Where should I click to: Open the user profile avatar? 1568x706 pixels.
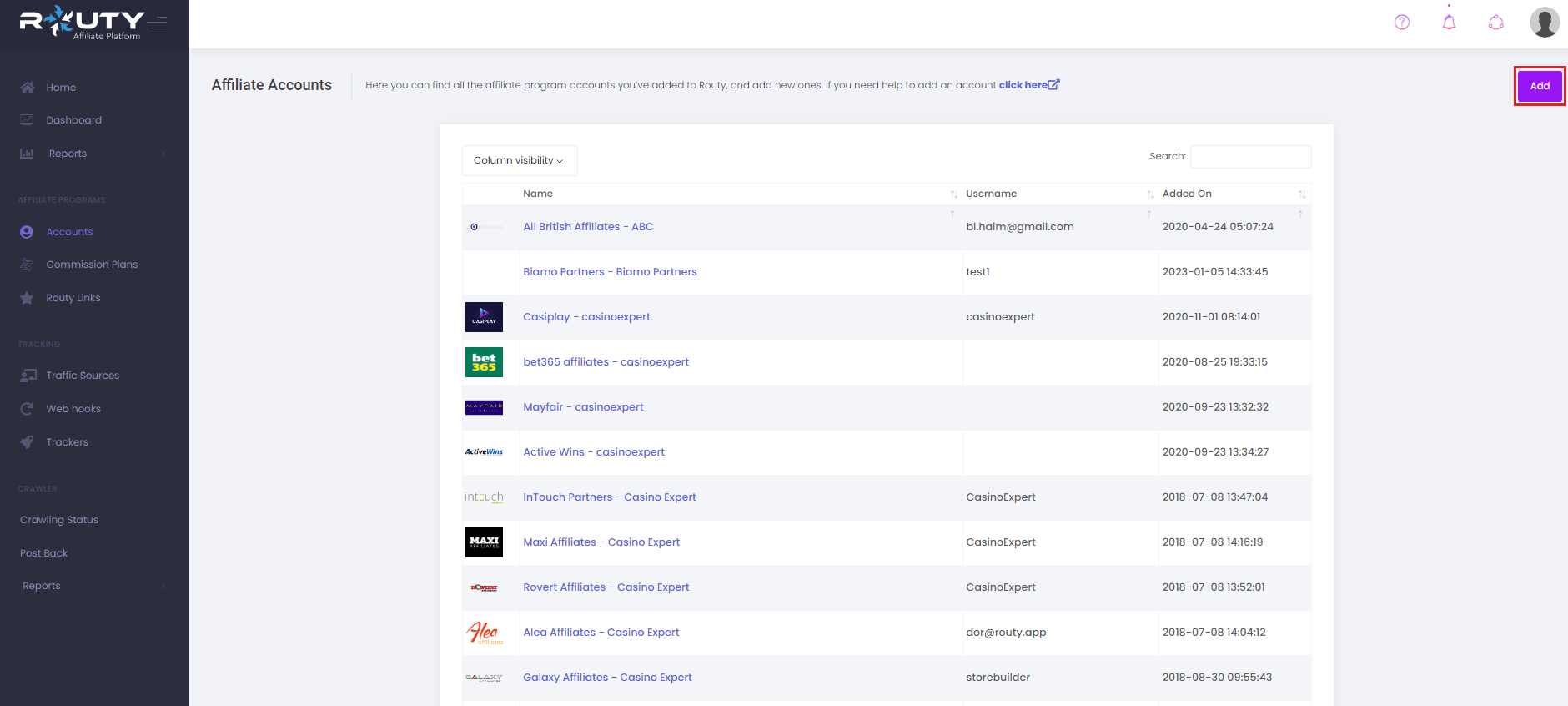tap(1545, 23)
